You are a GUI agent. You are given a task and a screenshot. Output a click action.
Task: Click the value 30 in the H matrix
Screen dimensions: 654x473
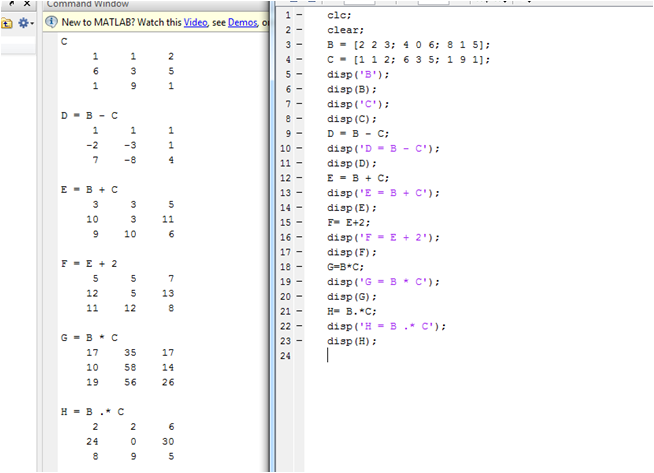168,442
